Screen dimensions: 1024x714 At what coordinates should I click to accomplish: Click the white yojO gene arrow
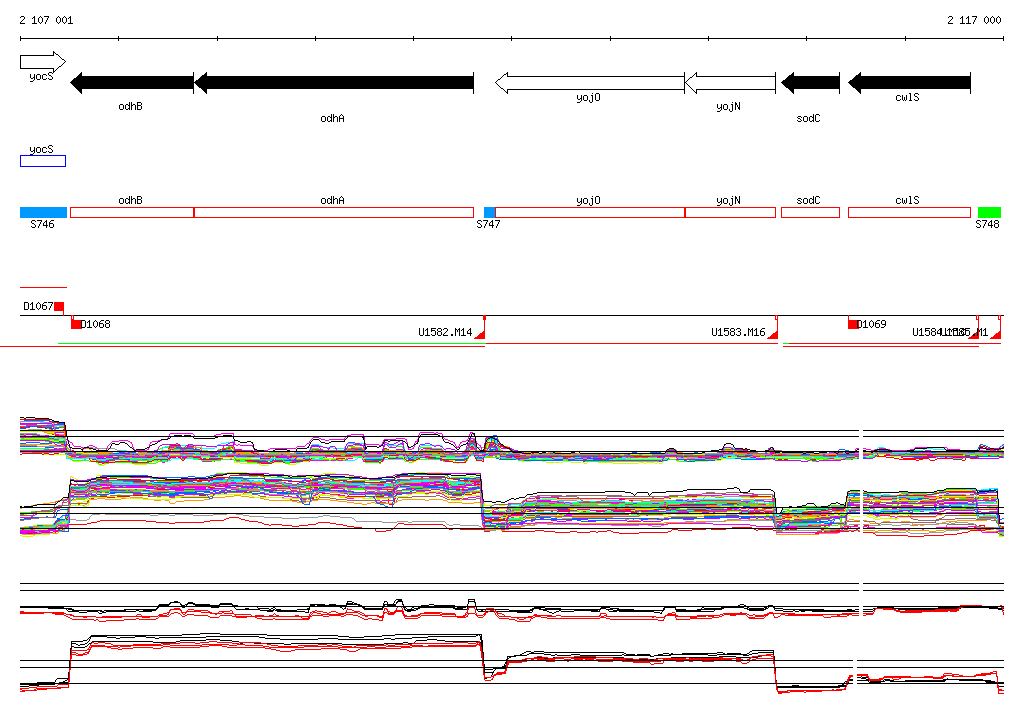(x=589, y=83)
